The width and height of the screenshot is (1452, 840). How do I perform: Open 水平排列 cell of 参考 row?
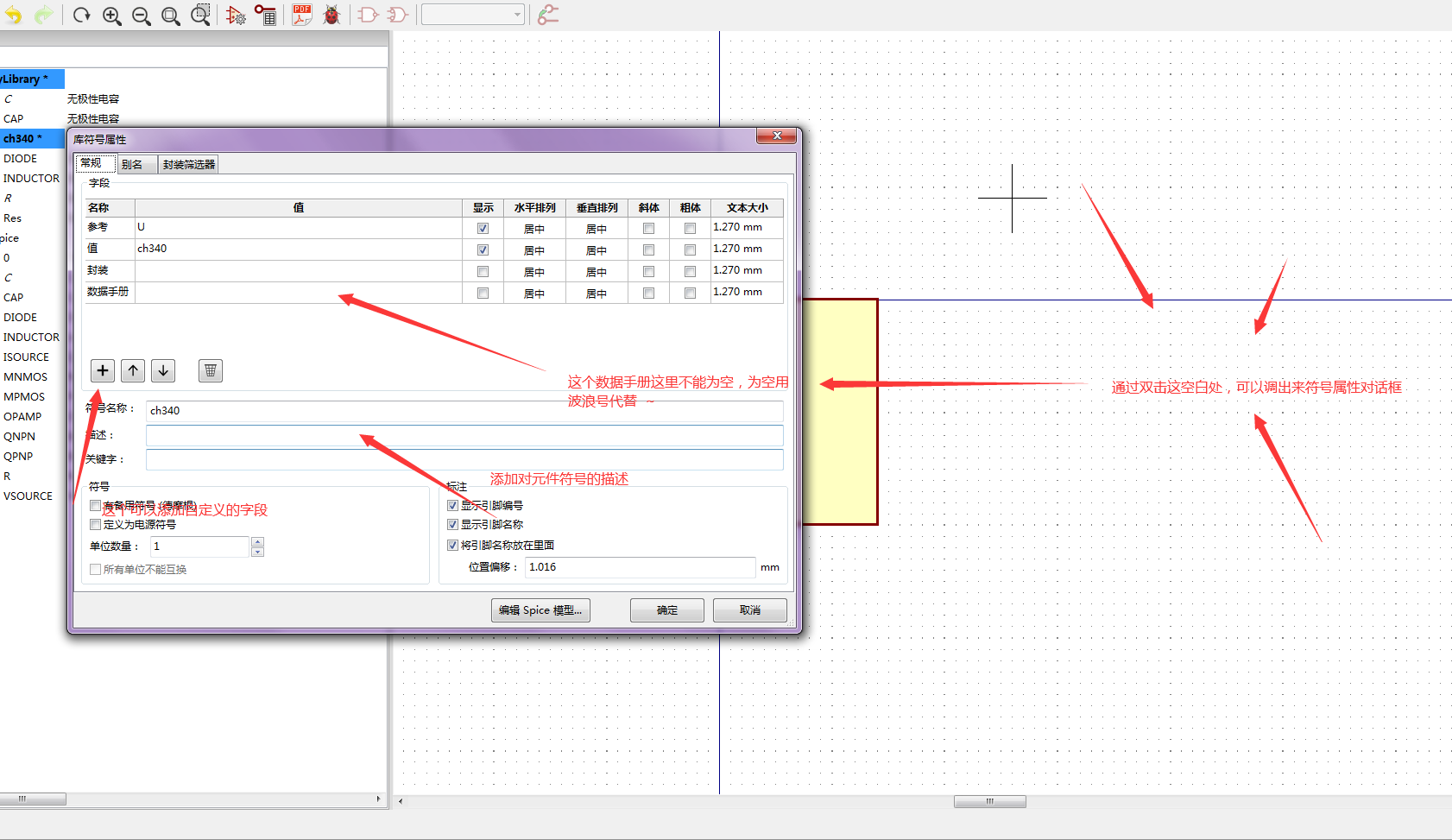534,229
